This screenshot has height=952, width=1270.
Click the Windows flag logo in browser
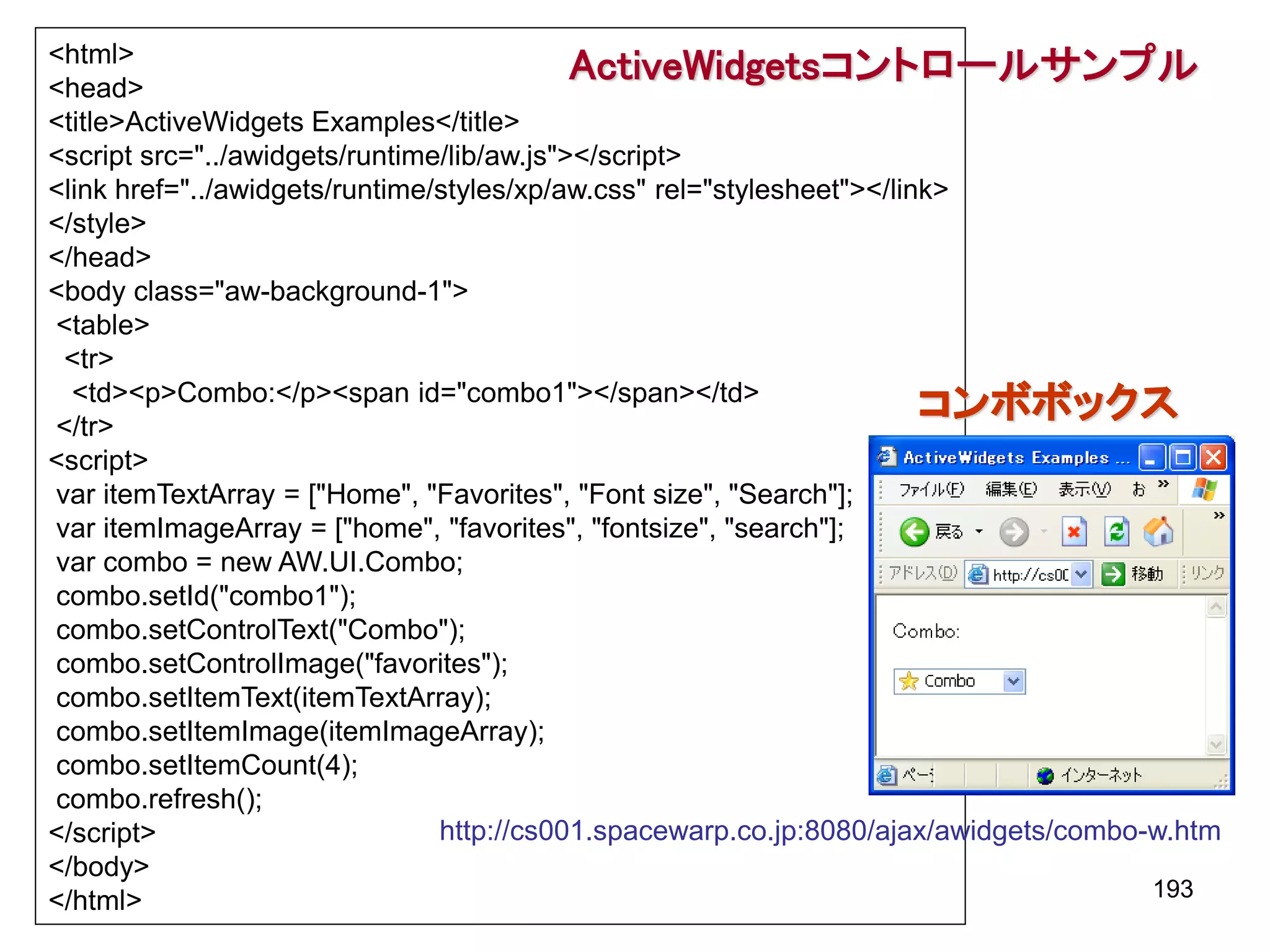click(x=1204, y=489)
